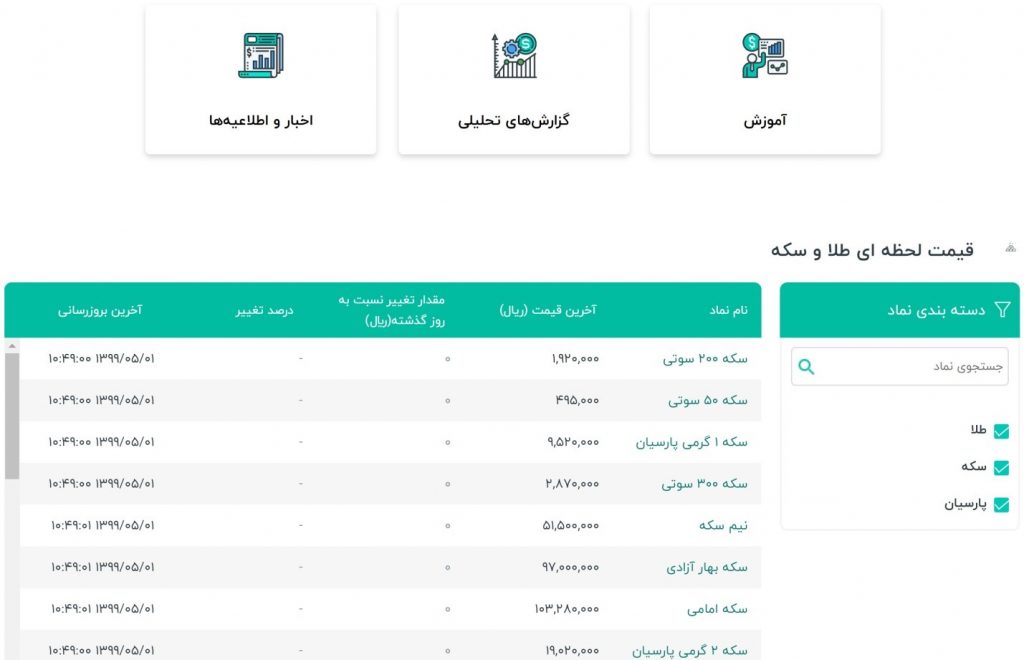The width and height of the screenshot is (1024, 660).
Task: Click the درصد تغییر column header
Action: click(x=264, y=310)
